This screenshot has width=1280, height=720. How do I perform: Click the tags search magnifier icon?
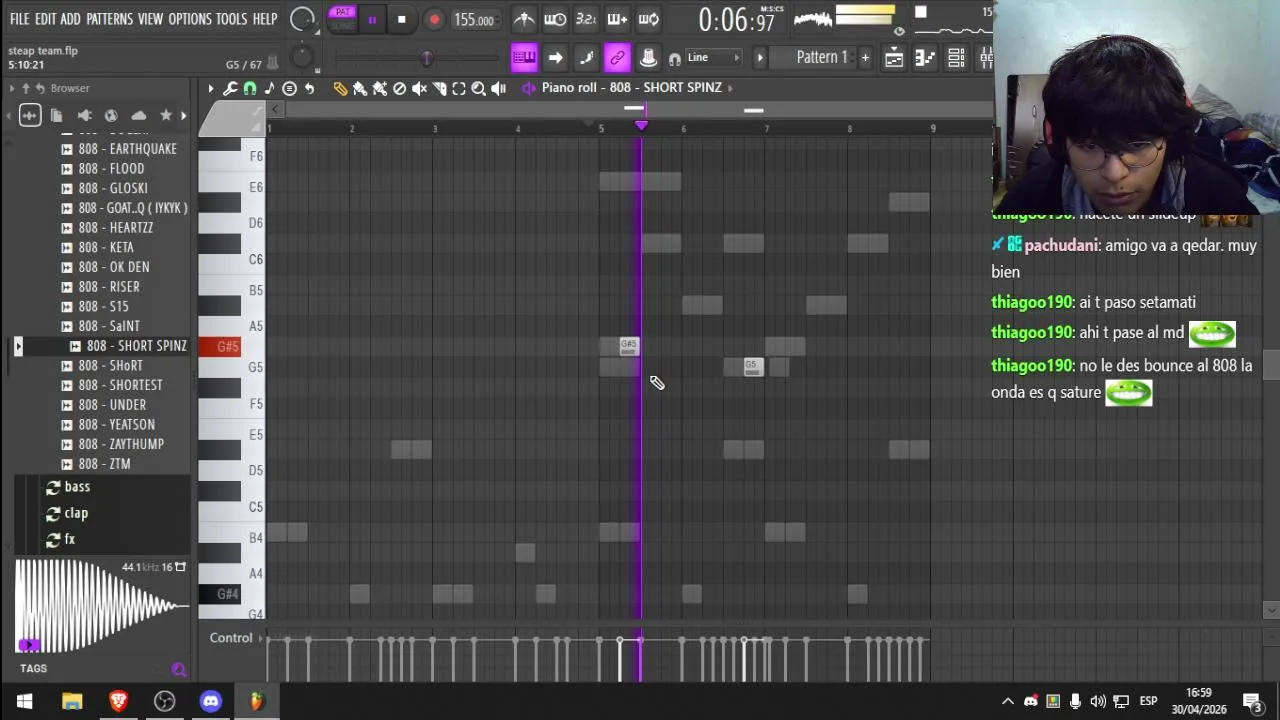pos(178,670)
